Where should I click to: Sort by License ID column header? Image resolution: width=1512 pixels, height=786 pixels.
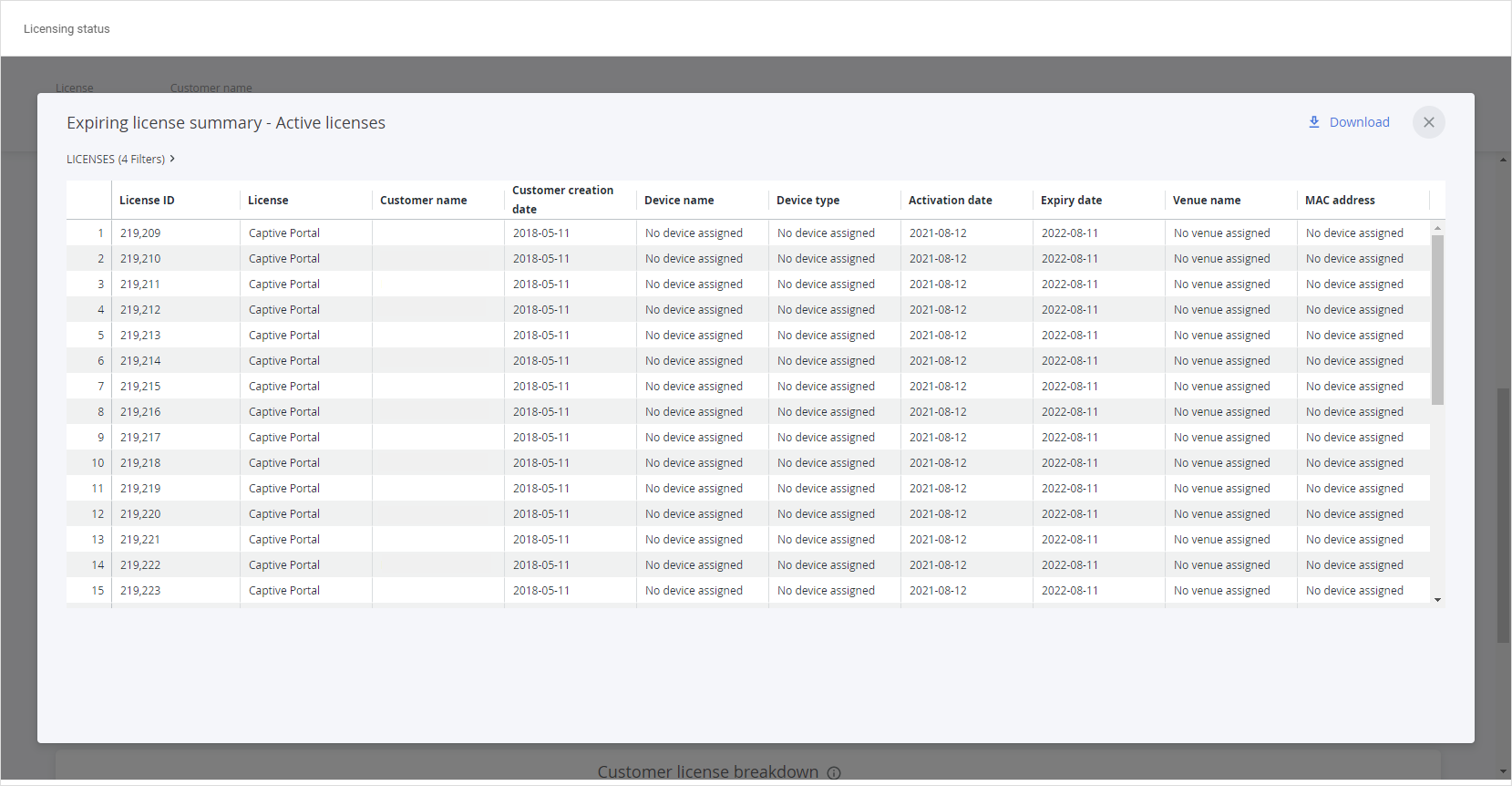click(x=147, y=201)
